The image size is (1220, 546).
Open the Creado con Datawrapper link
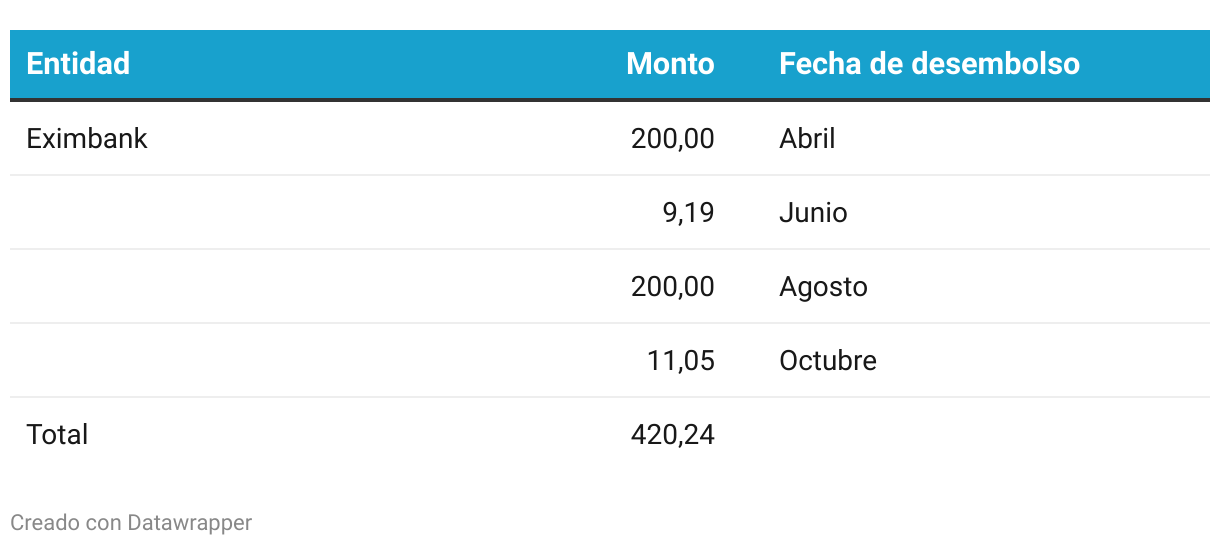[x=131, y=523]
